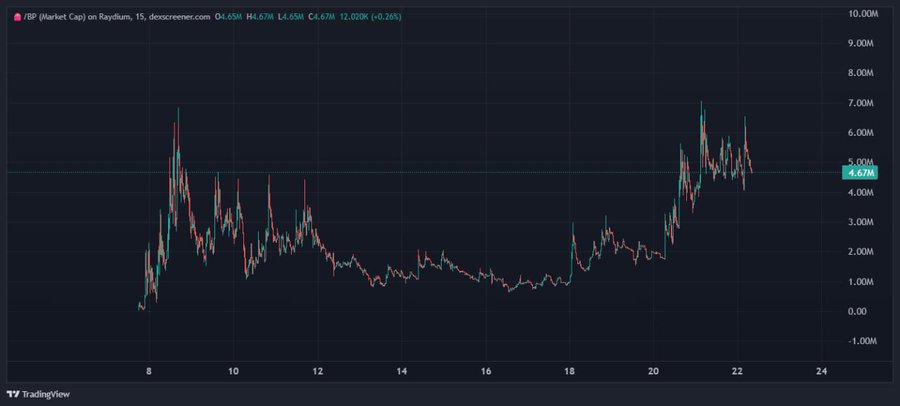Open the BP Market Cap chart title
The width and height of the screenshot is (900, 406).
117,17
